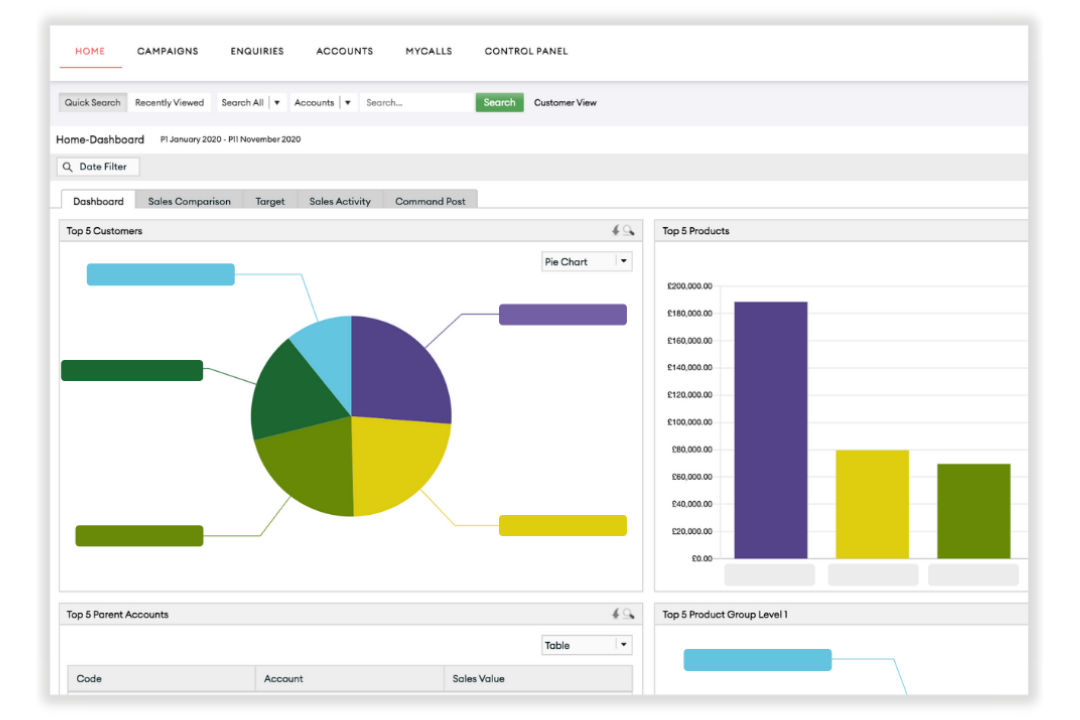
Task: Expand the Search All dropdown arrow
Action: (277, 103)
